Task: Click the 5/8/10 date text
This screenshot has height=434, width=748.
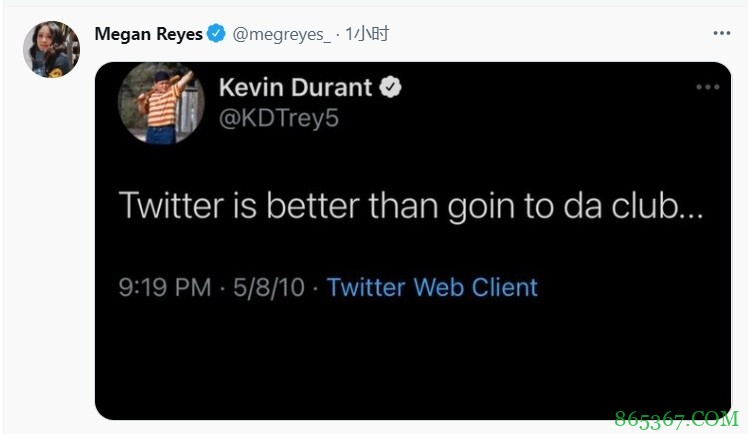Action: point(269,287)
